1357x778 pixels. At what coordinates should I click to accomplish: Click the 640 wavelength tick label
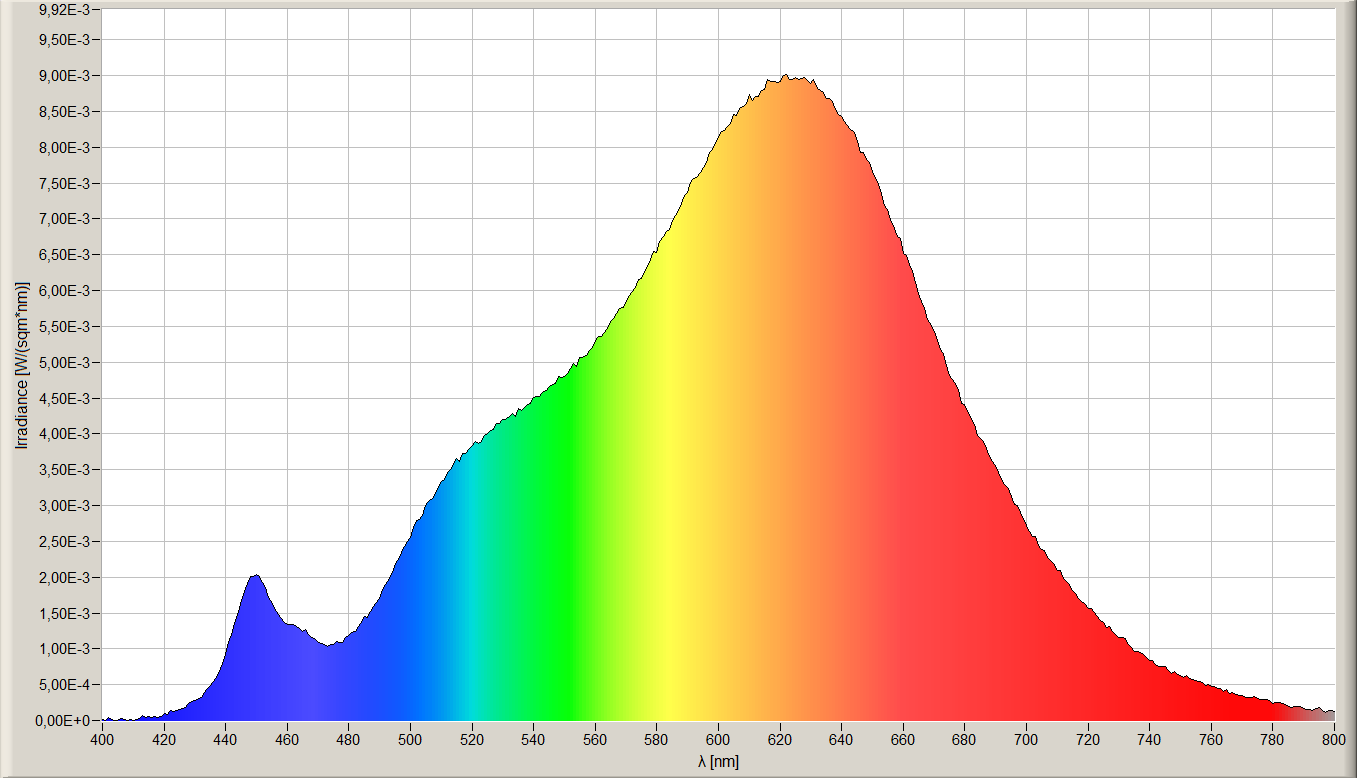tap(841, 740)
